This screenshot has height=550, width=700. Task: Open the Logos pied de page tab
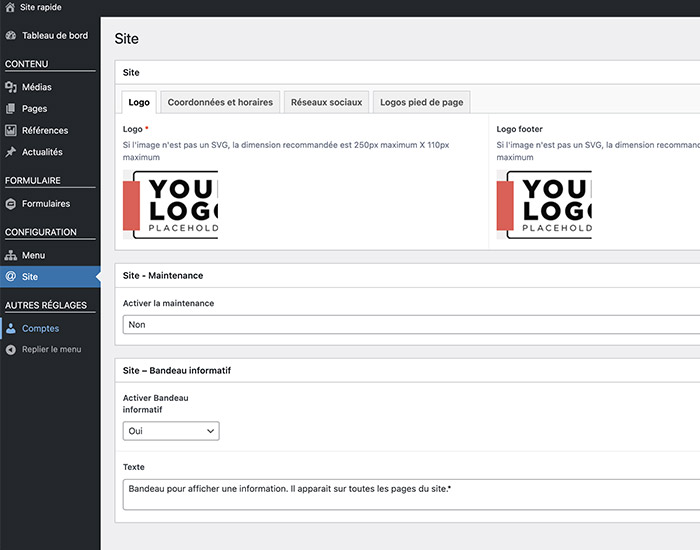(421, 102)
